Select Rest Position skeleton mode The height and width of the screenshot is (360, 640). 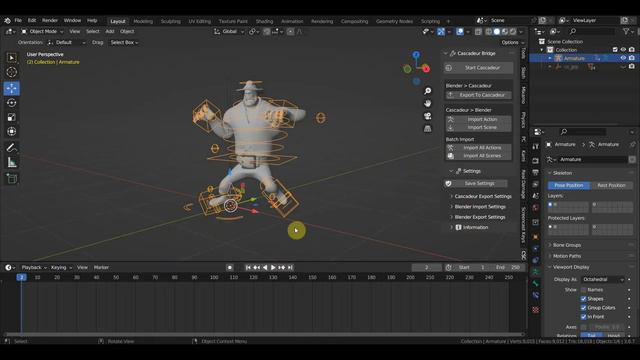(611, 185)
